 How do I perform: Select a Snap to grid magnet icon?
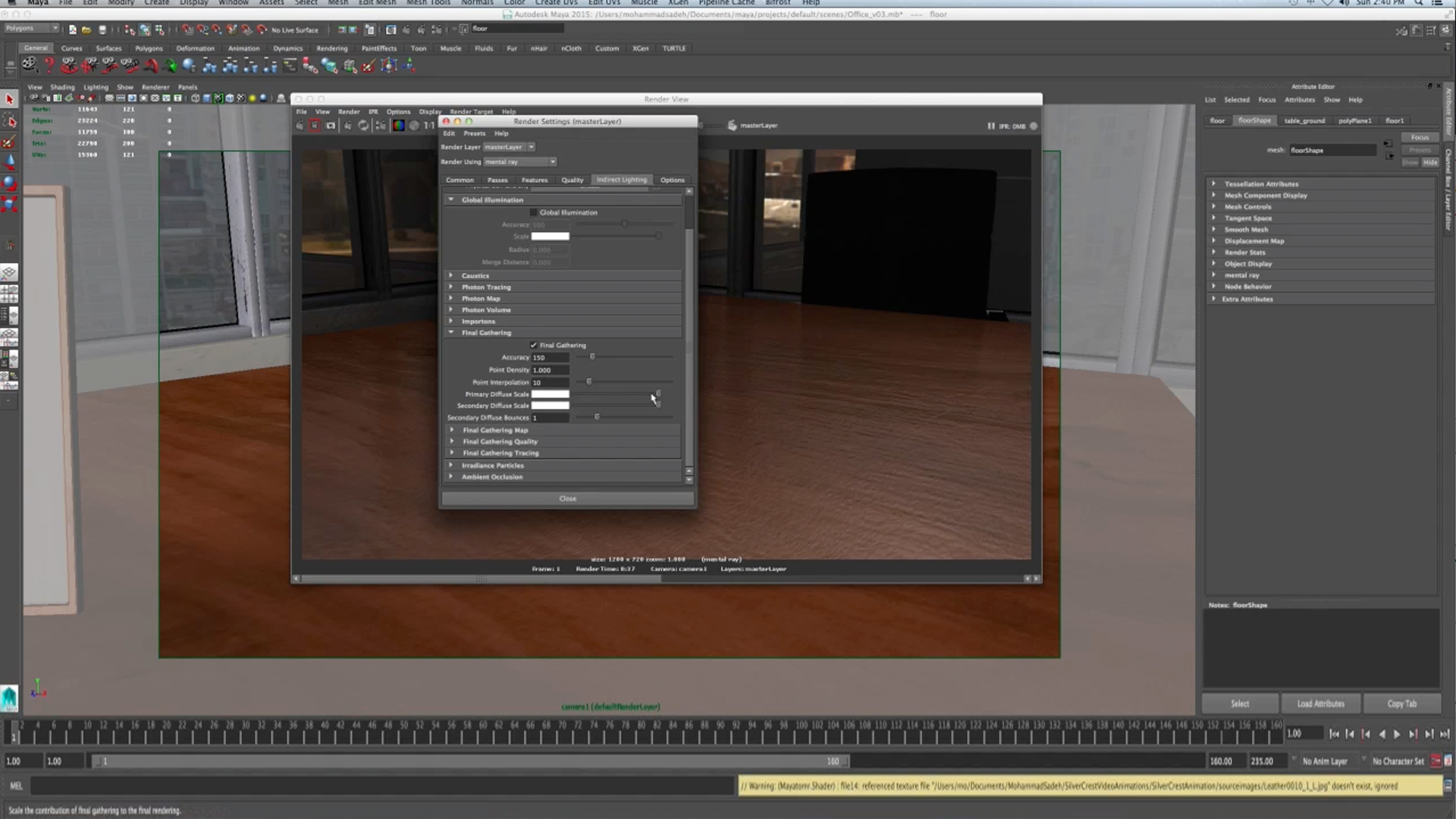[x=188, y=29]
